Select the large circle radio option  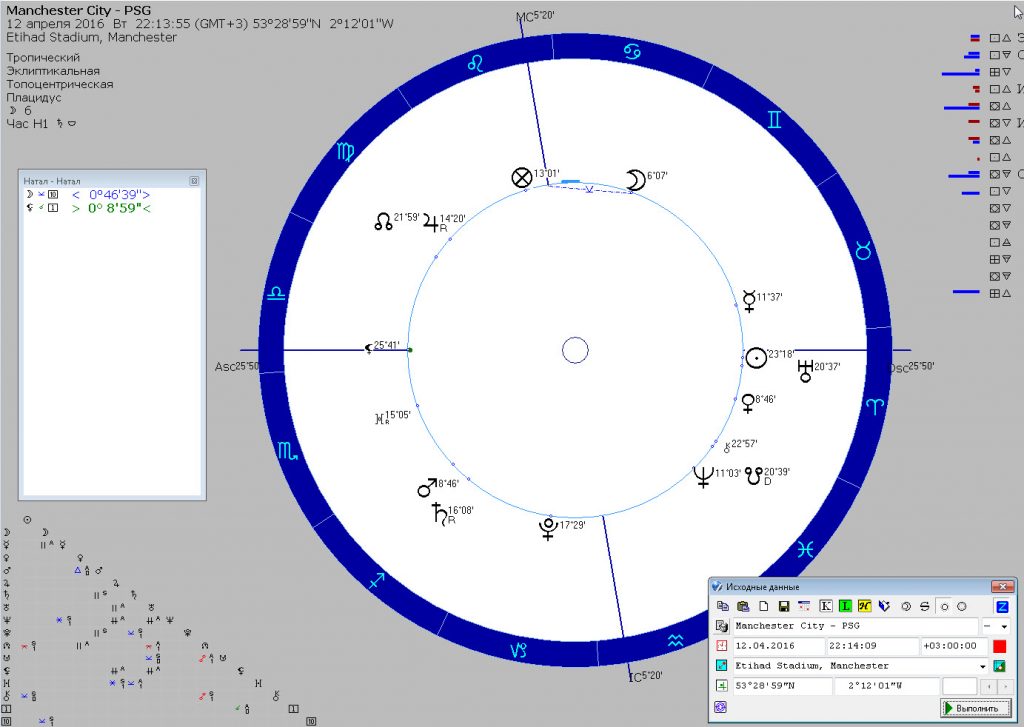[961, 607]
